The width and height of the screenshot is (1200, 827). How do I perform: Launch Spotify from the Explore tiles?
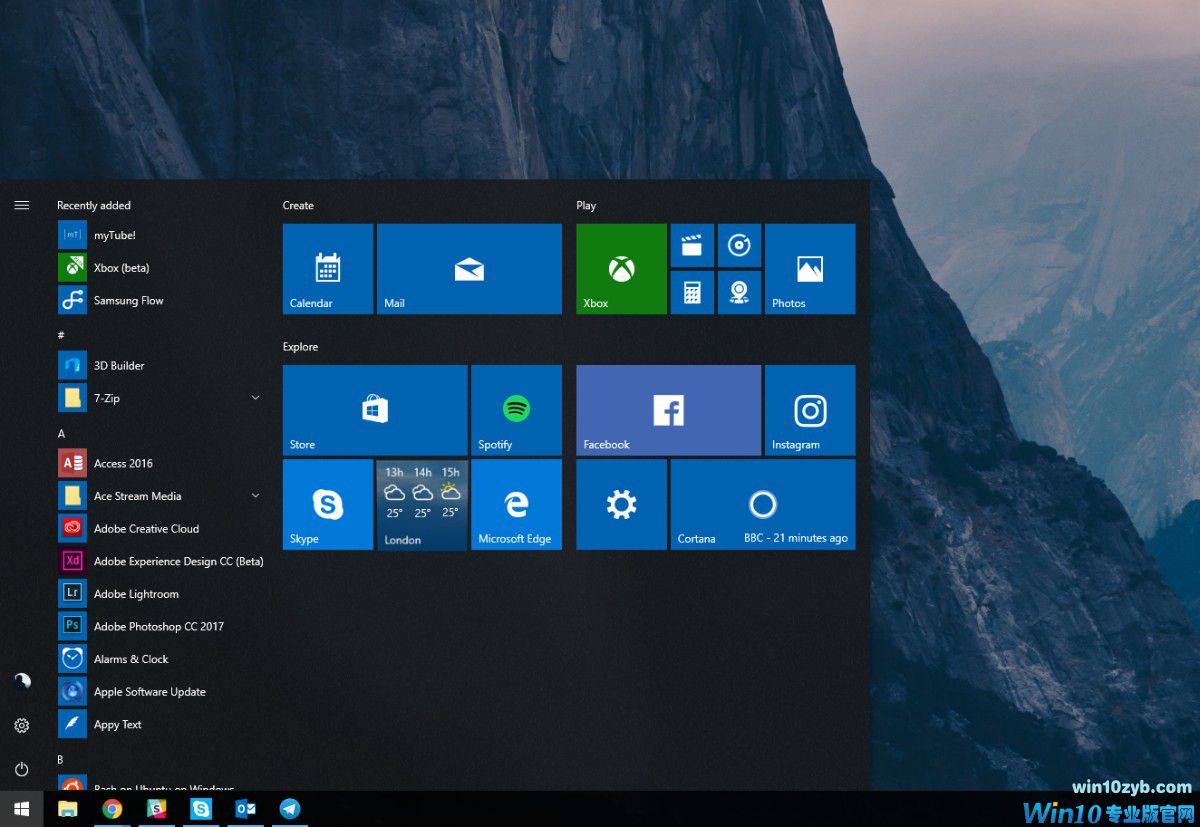coord(516,410)
